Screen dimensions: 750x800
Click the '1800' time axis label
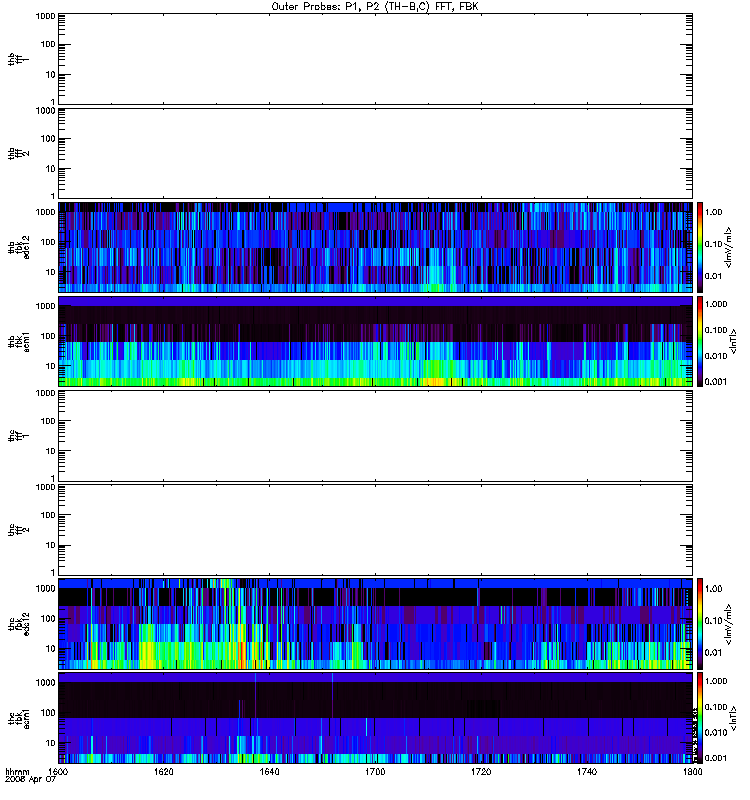point(692,771)
